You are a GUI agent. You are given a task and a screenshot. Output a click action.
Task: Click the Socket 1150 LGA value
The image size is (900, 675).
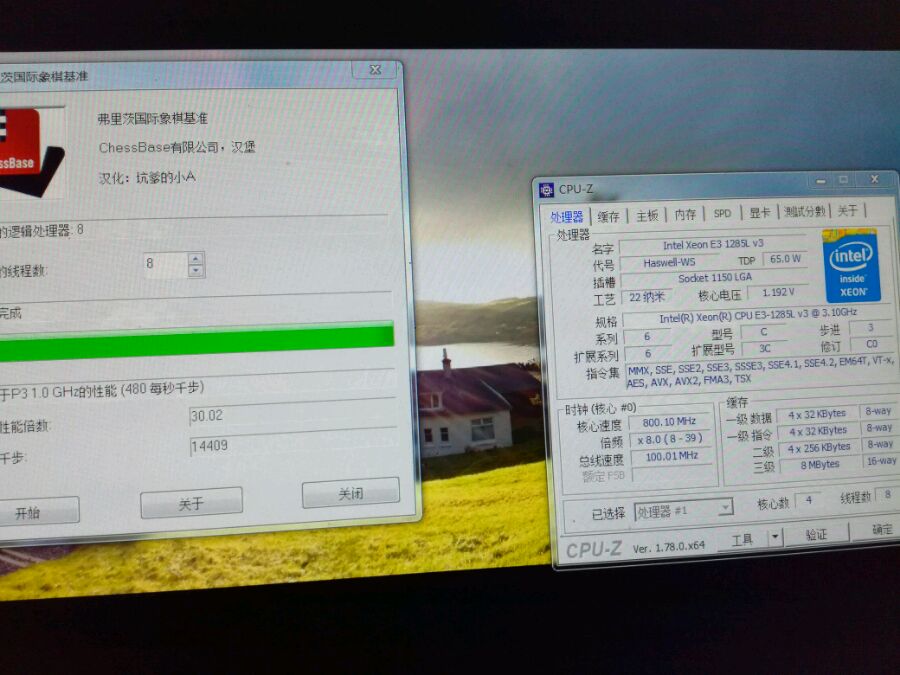tap(715, 278)
